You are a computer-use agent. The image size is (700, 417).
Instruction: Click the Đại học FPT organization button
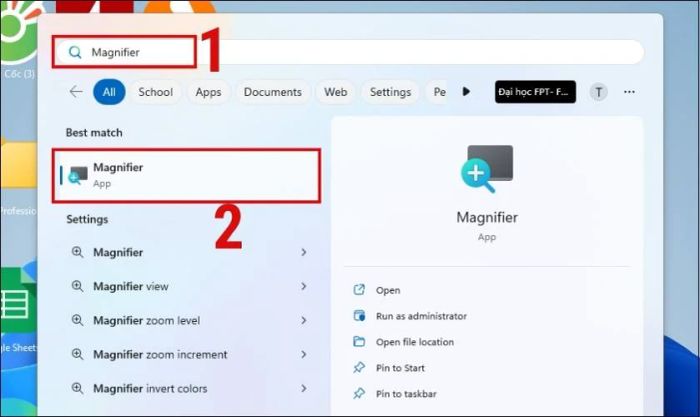pos(535,92)
